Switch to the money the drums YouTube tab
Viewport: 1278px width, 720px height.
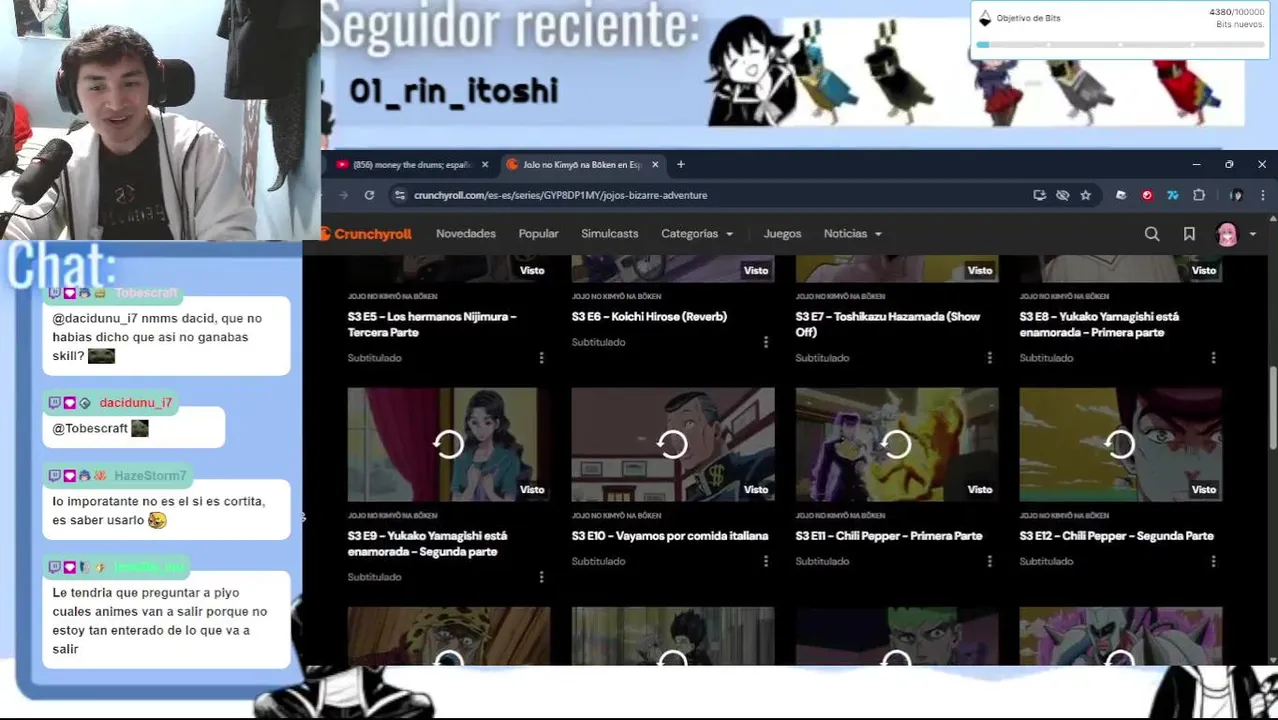pos(412,164)
